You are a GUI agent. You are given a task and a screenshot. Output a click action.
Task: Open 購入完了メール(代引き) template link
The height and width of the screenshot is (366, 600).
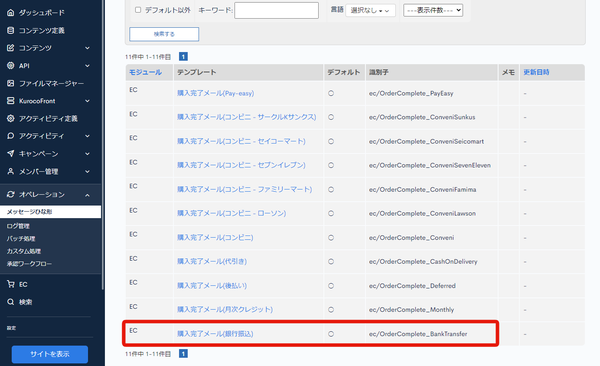pyautogui.click(x=212, y=261)
